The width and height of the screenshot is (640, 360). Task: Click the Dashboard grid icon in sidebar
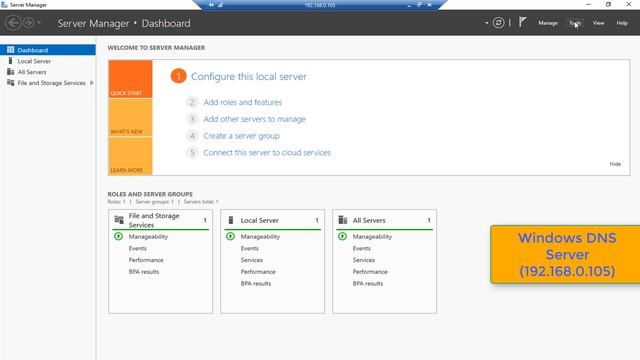[x=11, y=50]
